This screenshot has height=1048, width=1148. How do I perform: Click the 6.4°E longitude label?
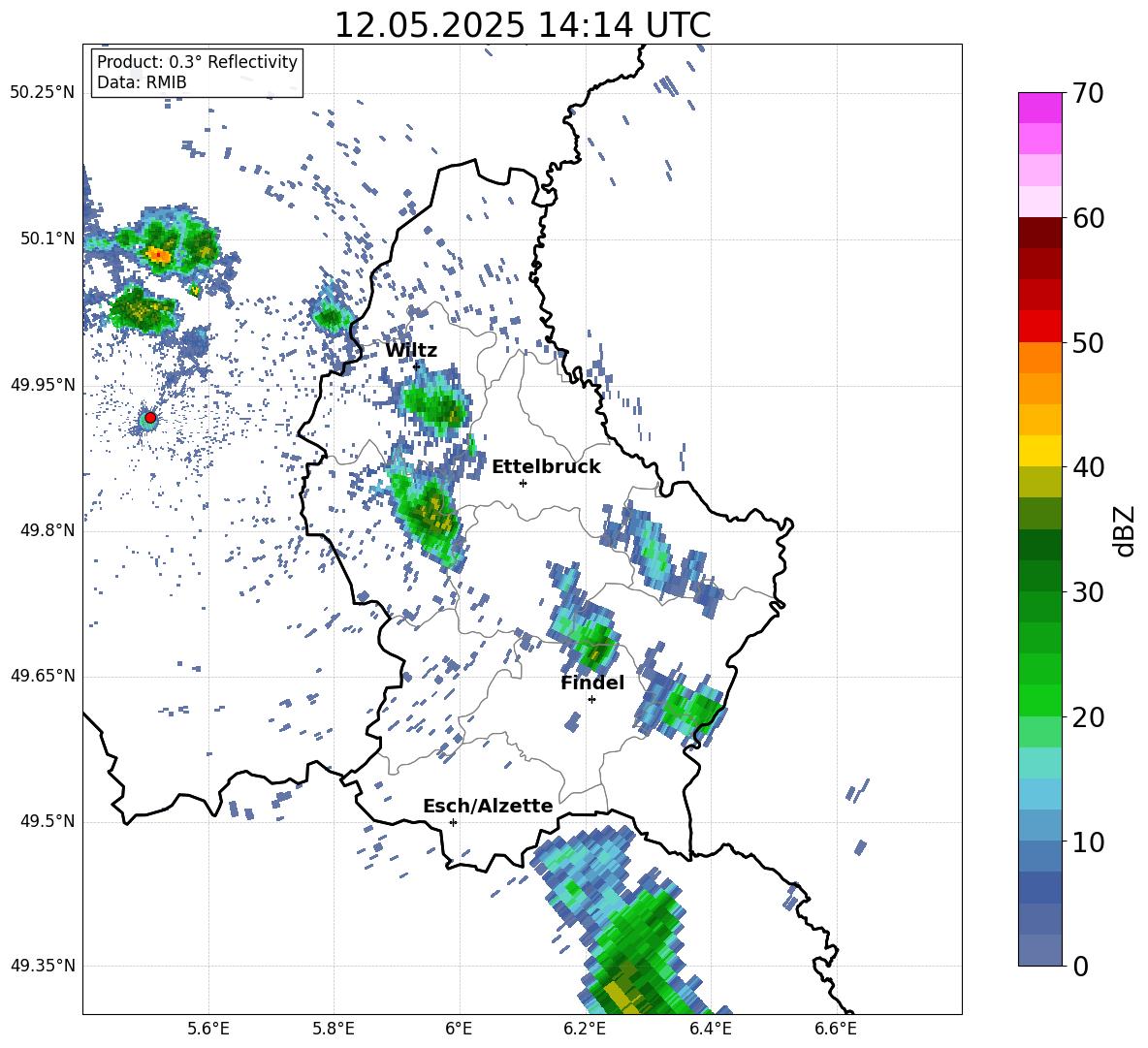point(710,1029)
